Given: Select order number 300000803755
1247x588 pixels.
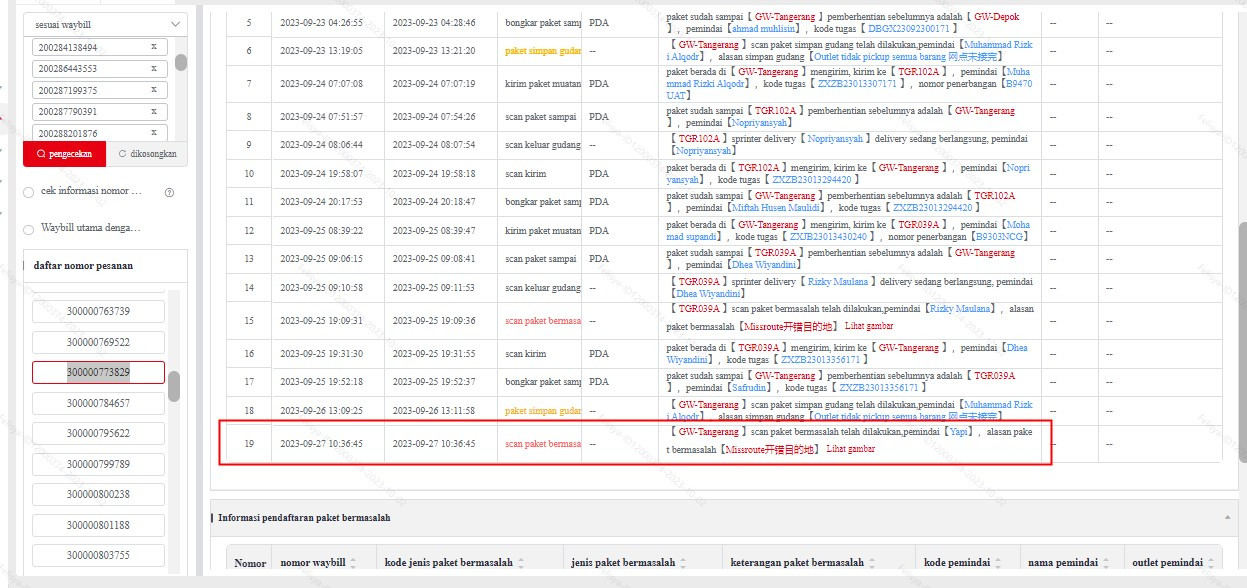Looking at the screenshot, I should [98, 555].
